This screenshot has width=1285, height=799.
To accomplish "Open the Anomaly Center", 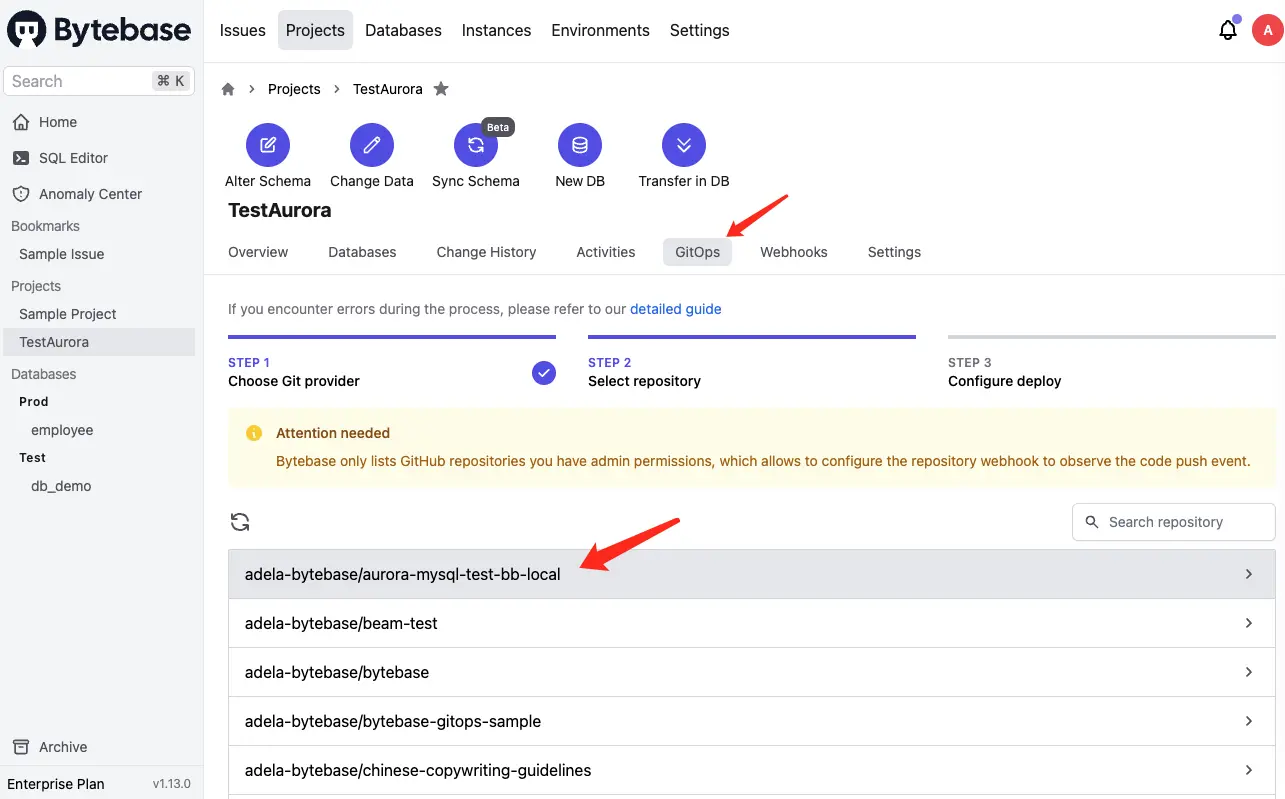I will [x=90, y=193].
